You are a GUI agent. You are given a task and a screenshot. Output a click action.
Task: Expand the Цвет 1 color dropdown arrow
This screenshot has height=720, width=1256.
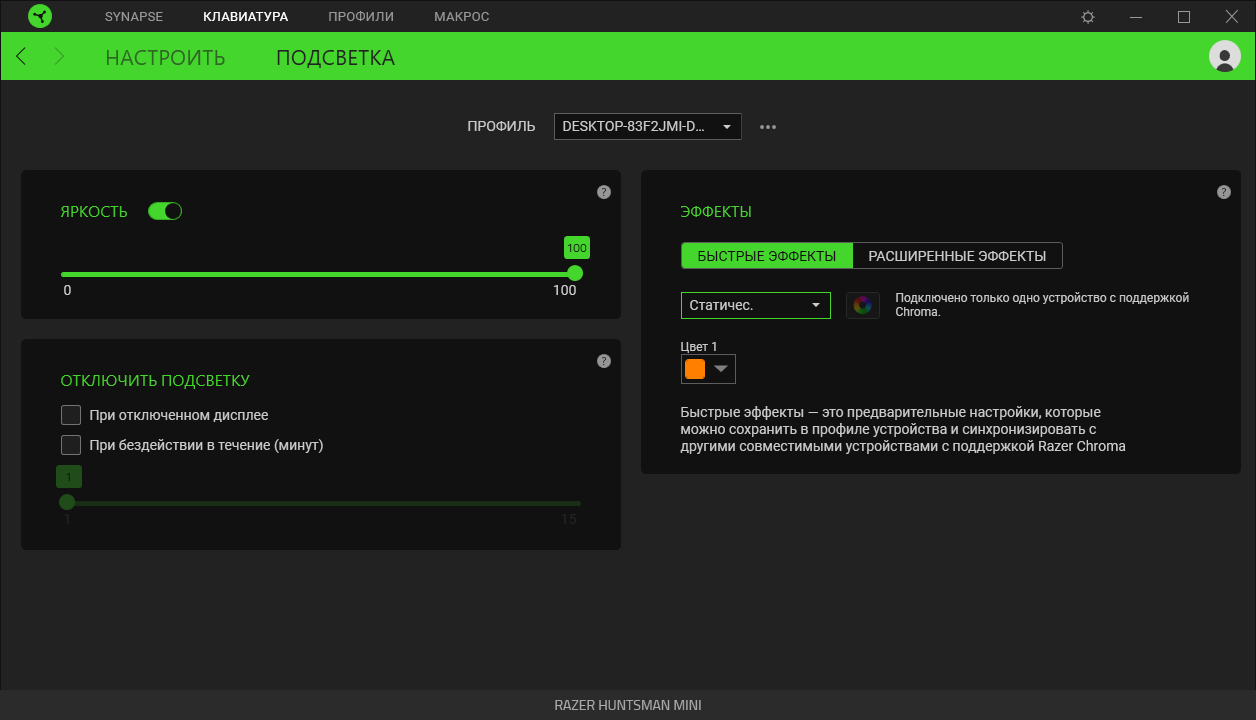pos(721,369)
